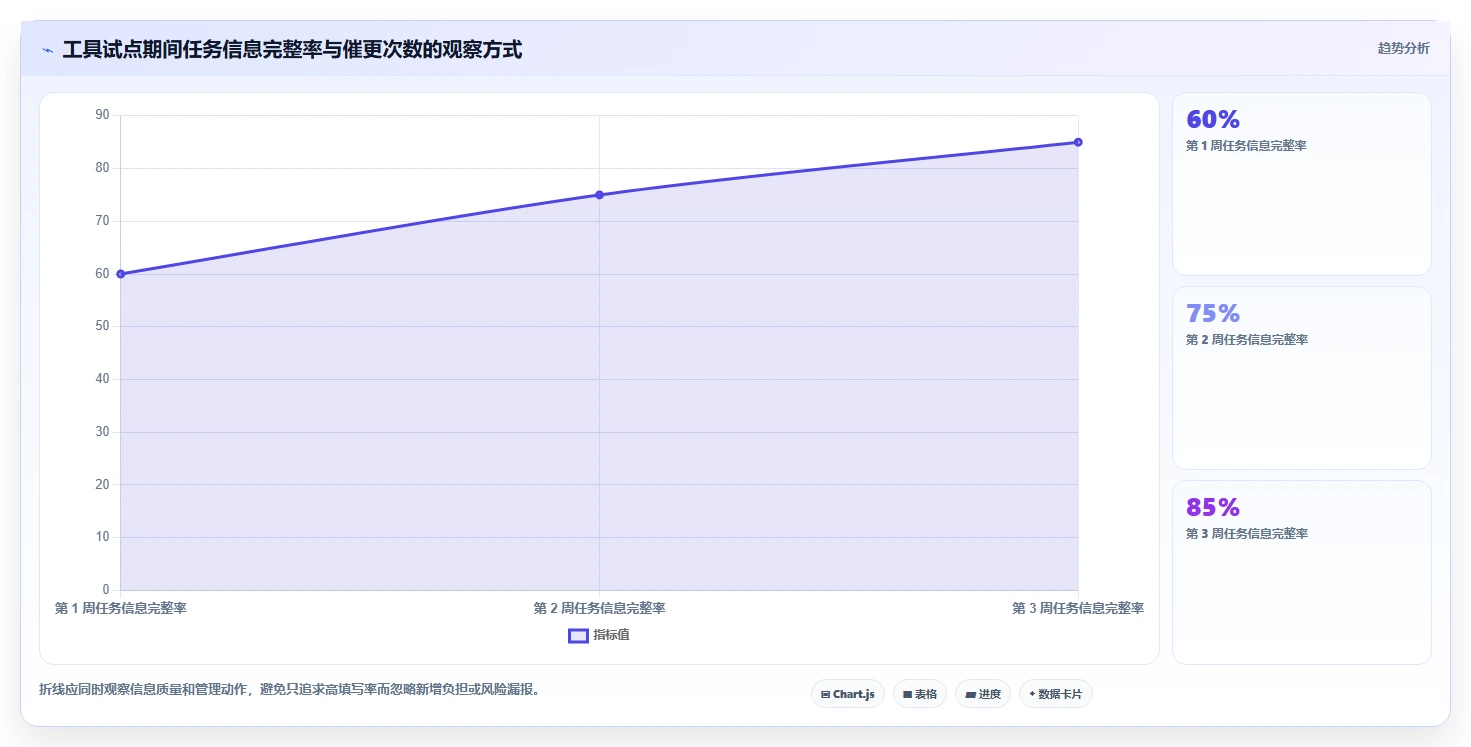Select the 进度 chip
1471x747 pixels.
(983, 694)
